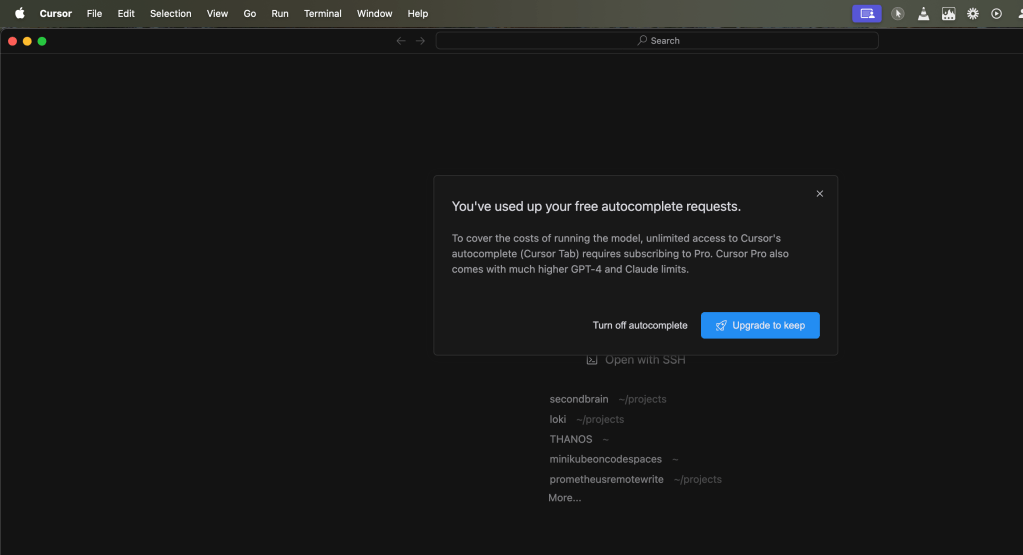
Task: Click the round cursor pointer menu bar icon
Action: click(x=898, y=13)
